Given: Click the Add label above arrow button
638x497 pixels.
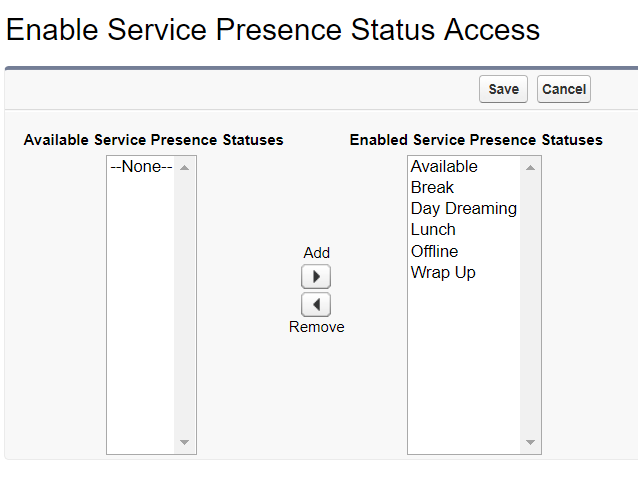Looking at the screenshot, I should click(x=317, y=253).
